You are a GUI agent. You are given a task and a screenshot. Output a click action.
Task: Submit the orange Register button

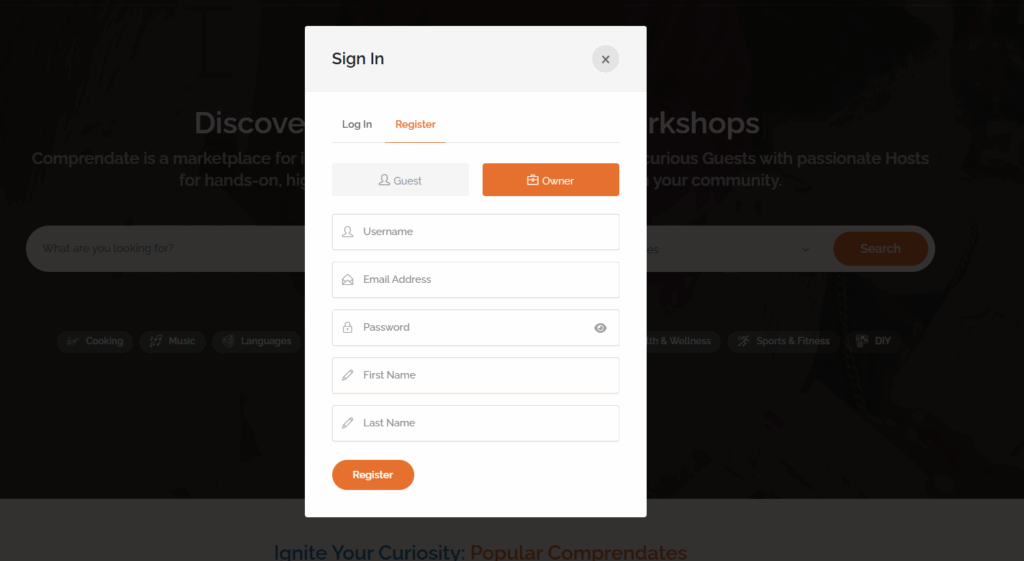(x=373, y=475)
